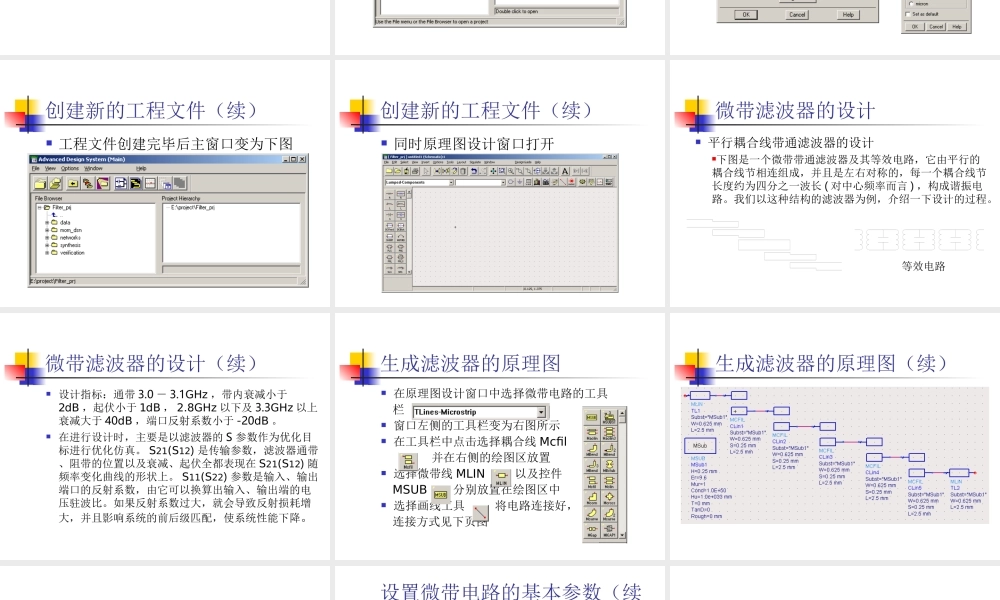1000x600 pixels.
Task: Expand the data folder in File Browser
Action: [47, 223]
